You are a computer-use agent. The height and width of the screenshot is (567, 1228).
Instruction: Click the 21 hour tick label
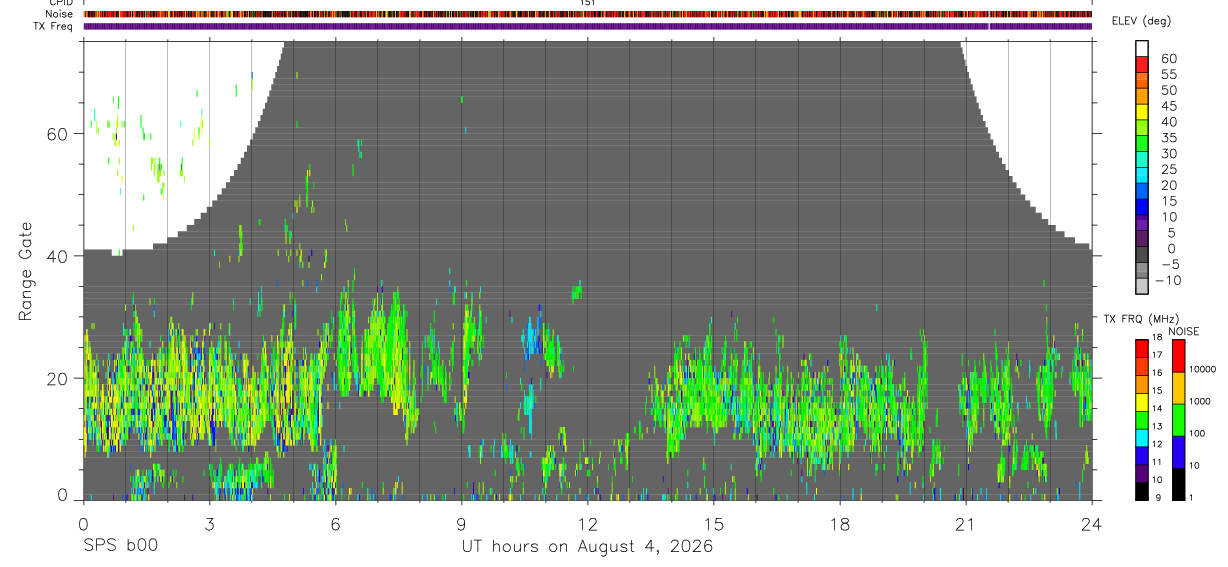[965, 524]
